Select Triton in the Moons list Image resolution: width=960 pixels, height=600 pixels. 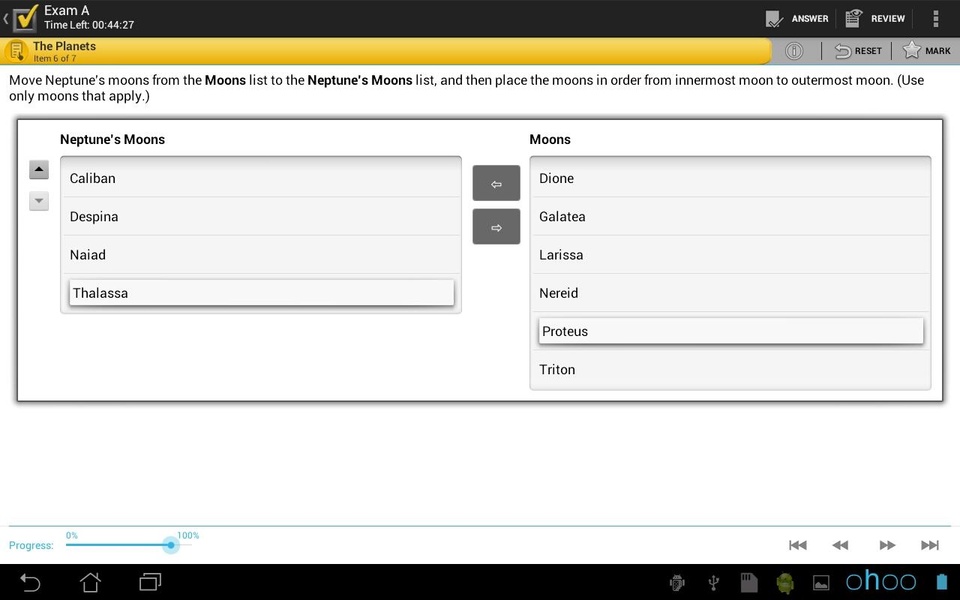tap(730, 370)
